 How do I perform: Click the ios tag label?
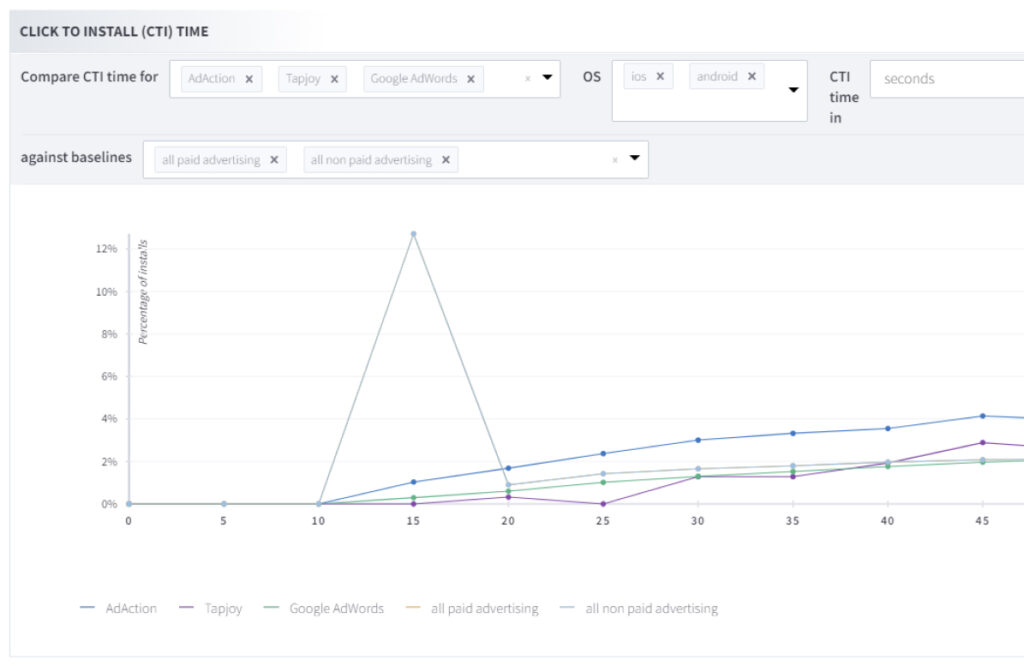coord(639,76)
